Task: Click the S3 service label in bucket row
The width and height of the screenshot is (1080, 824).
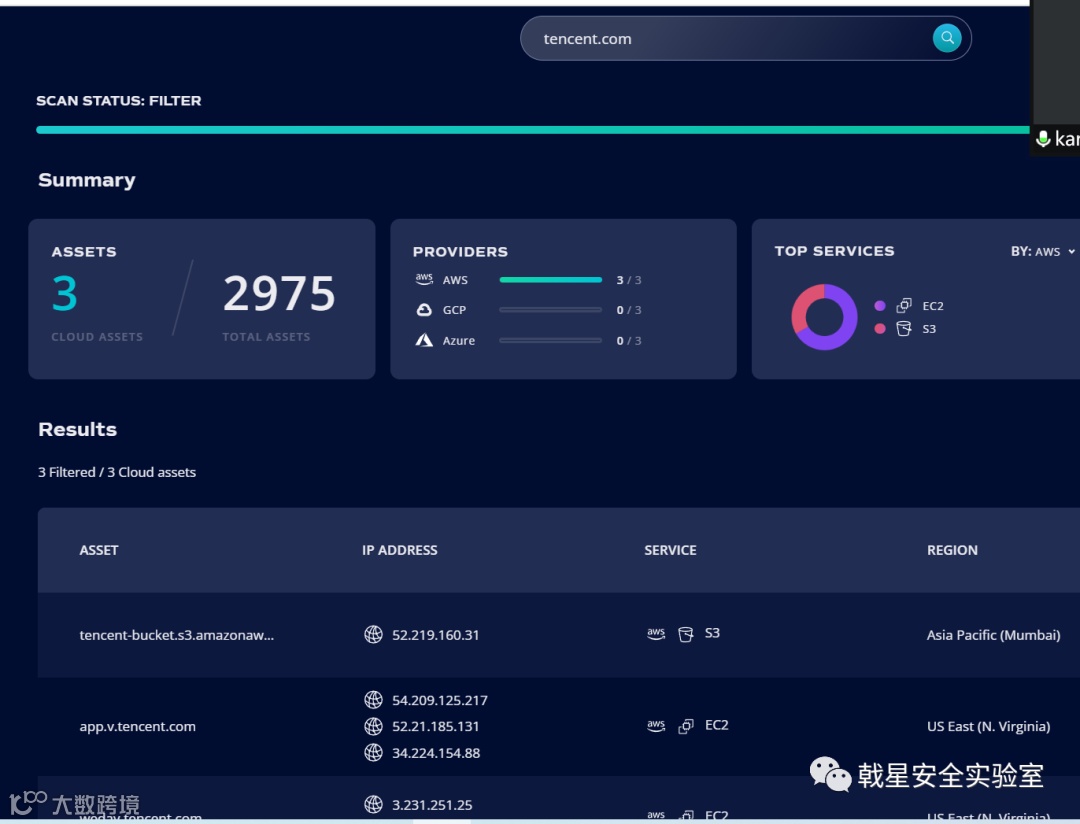Action: (712, 633)
